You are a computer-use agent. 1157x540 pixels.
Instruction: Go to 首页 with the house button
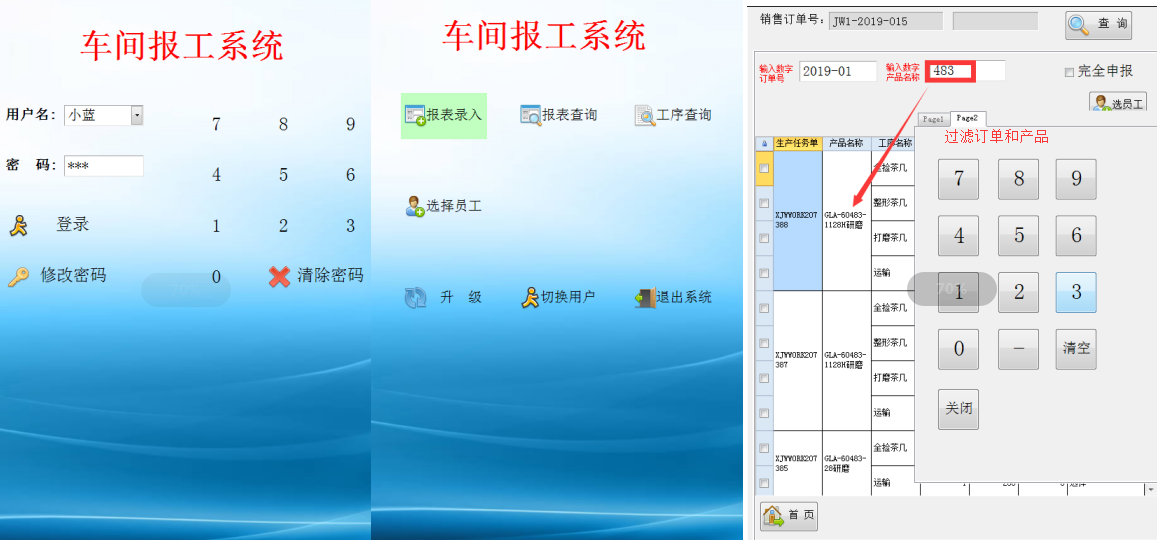pos(789,516)
